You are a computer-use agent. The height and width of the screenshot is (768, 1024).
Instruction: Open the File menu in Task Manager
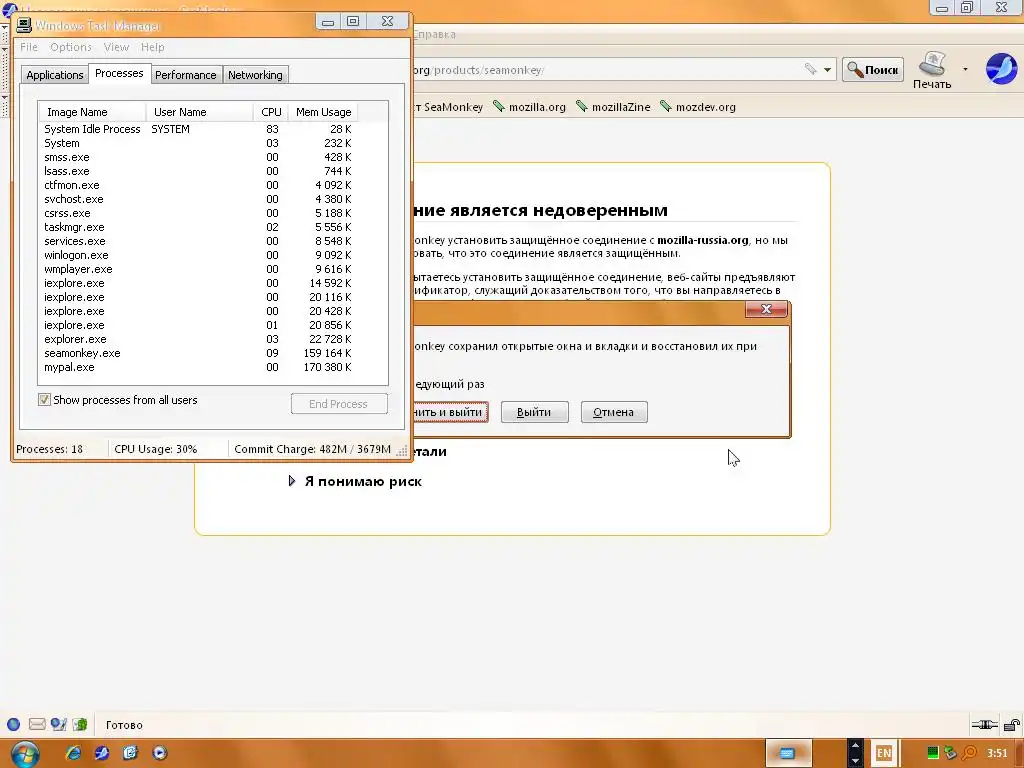click(x=29, y=47)
